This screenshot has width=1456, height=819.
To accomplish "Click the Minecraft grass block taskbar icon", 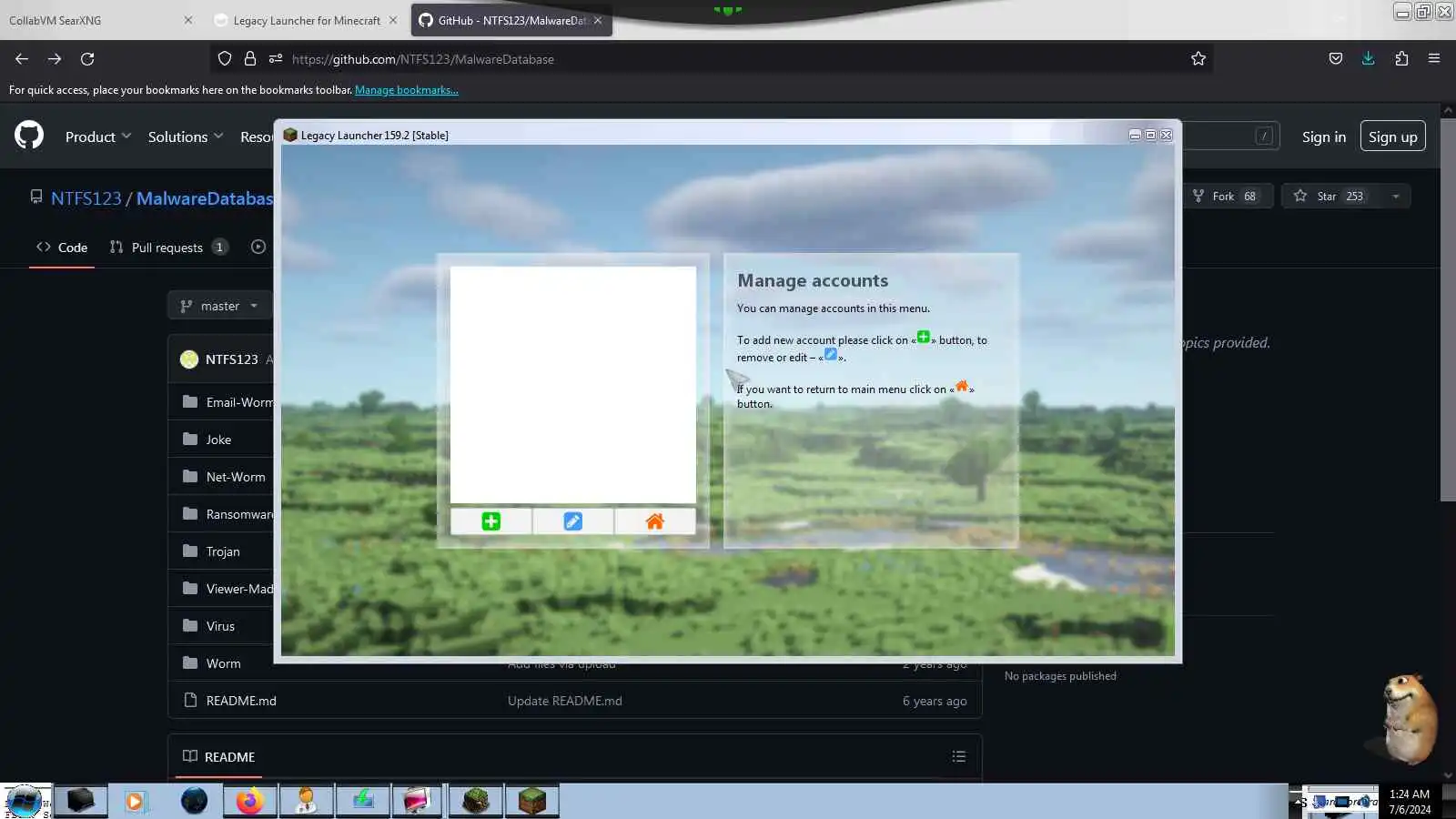I will 531,801.
